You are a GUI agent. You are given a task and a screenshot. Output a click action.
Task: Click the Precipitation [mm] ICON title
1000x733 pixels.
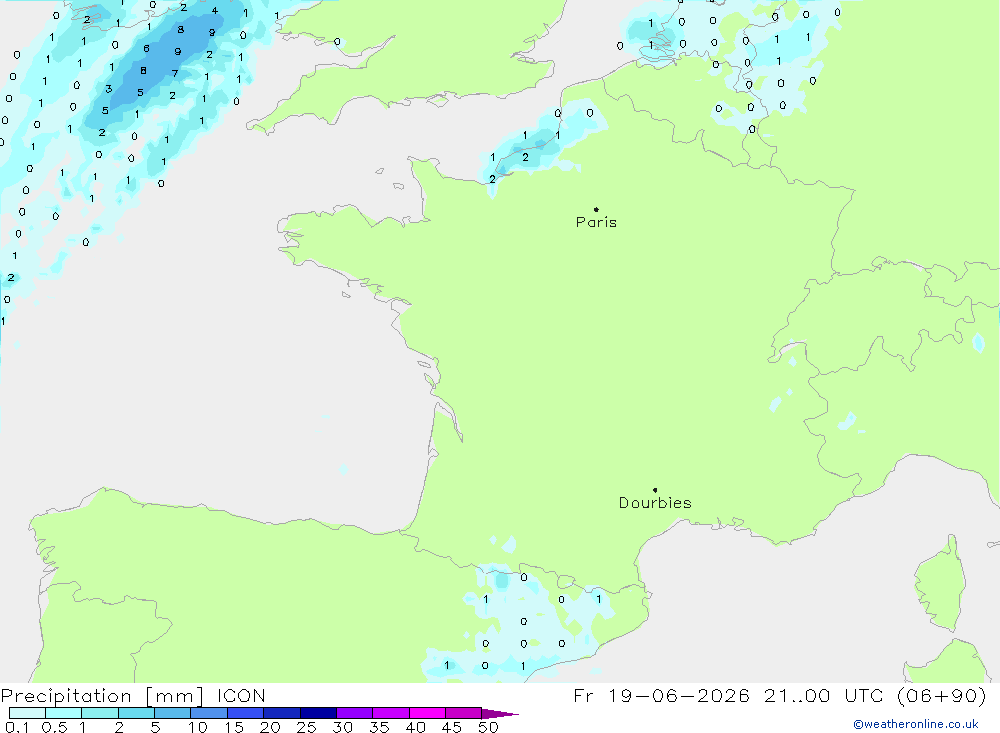click(x=133, y=695)
